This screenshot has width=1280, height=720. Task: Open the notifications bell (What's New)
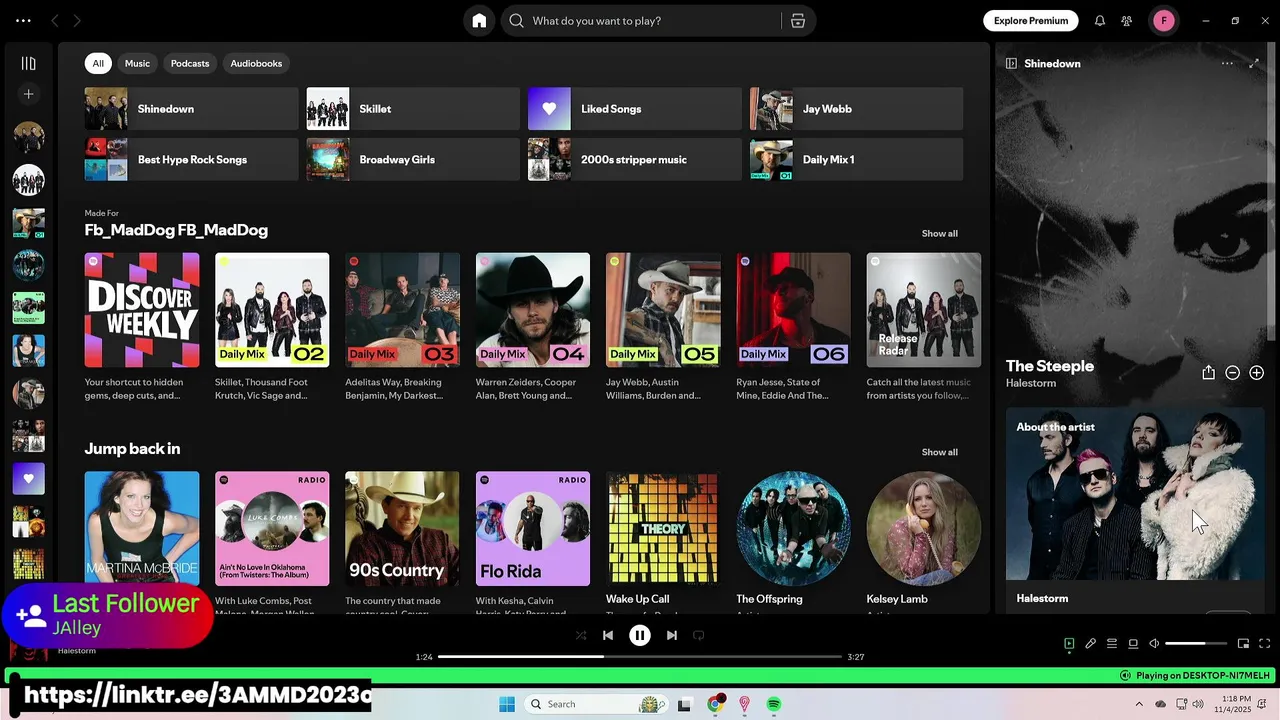tap(1100, 21)
